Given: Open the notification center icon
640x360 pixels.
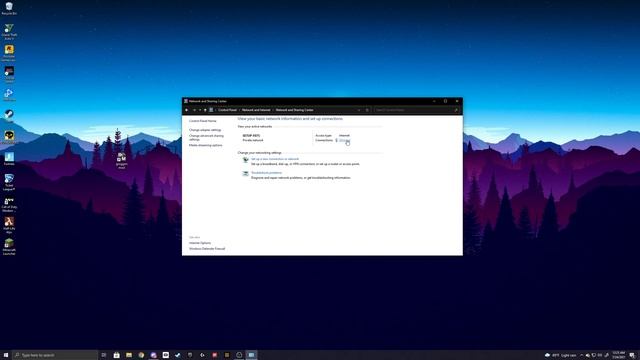Looking at the screenshot, I should [x=632, y=355].
